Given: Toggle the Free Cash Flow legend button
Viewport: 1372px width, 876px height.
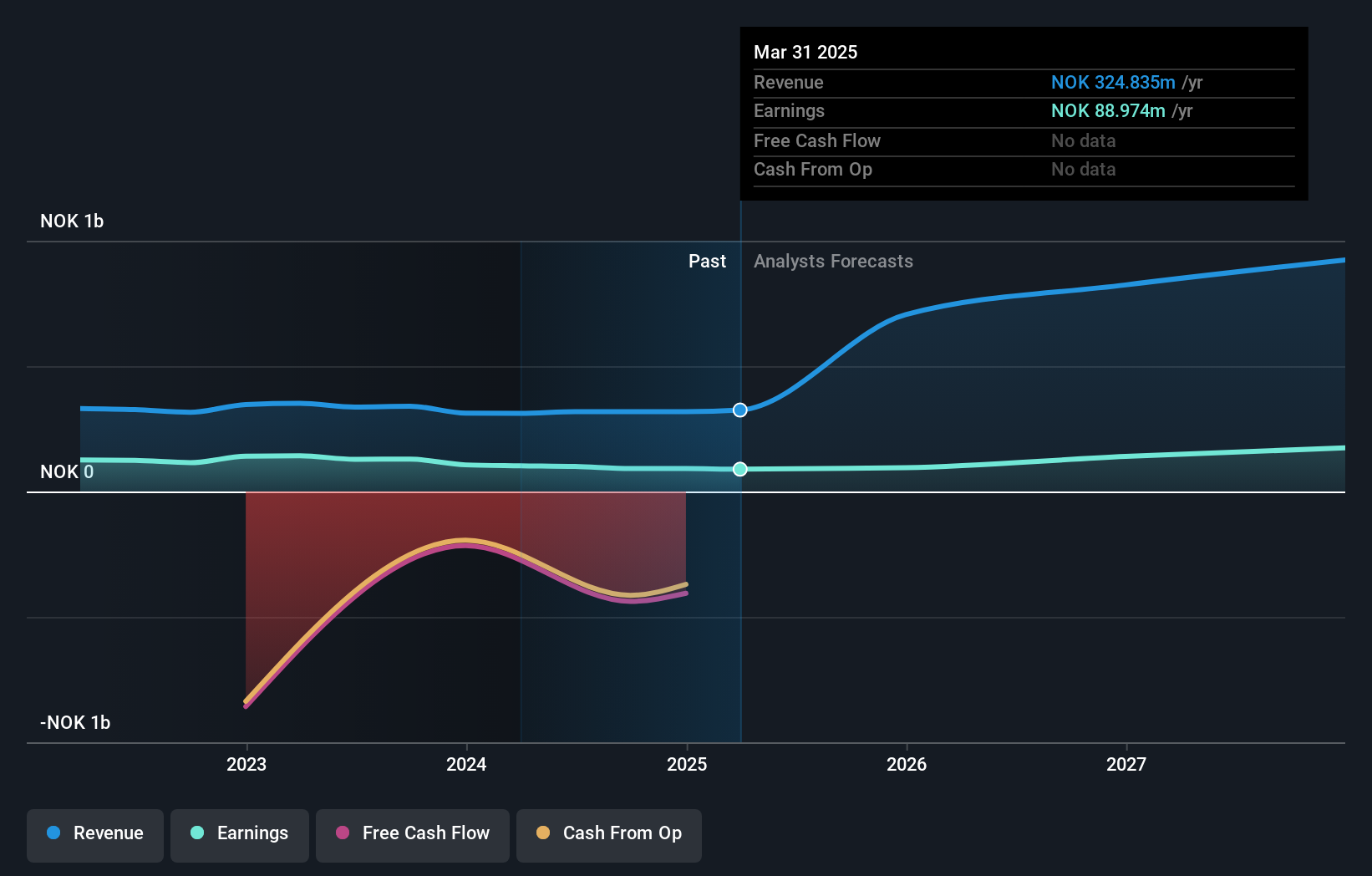Looking at the screenshot, I should click(x=413, y=835).
